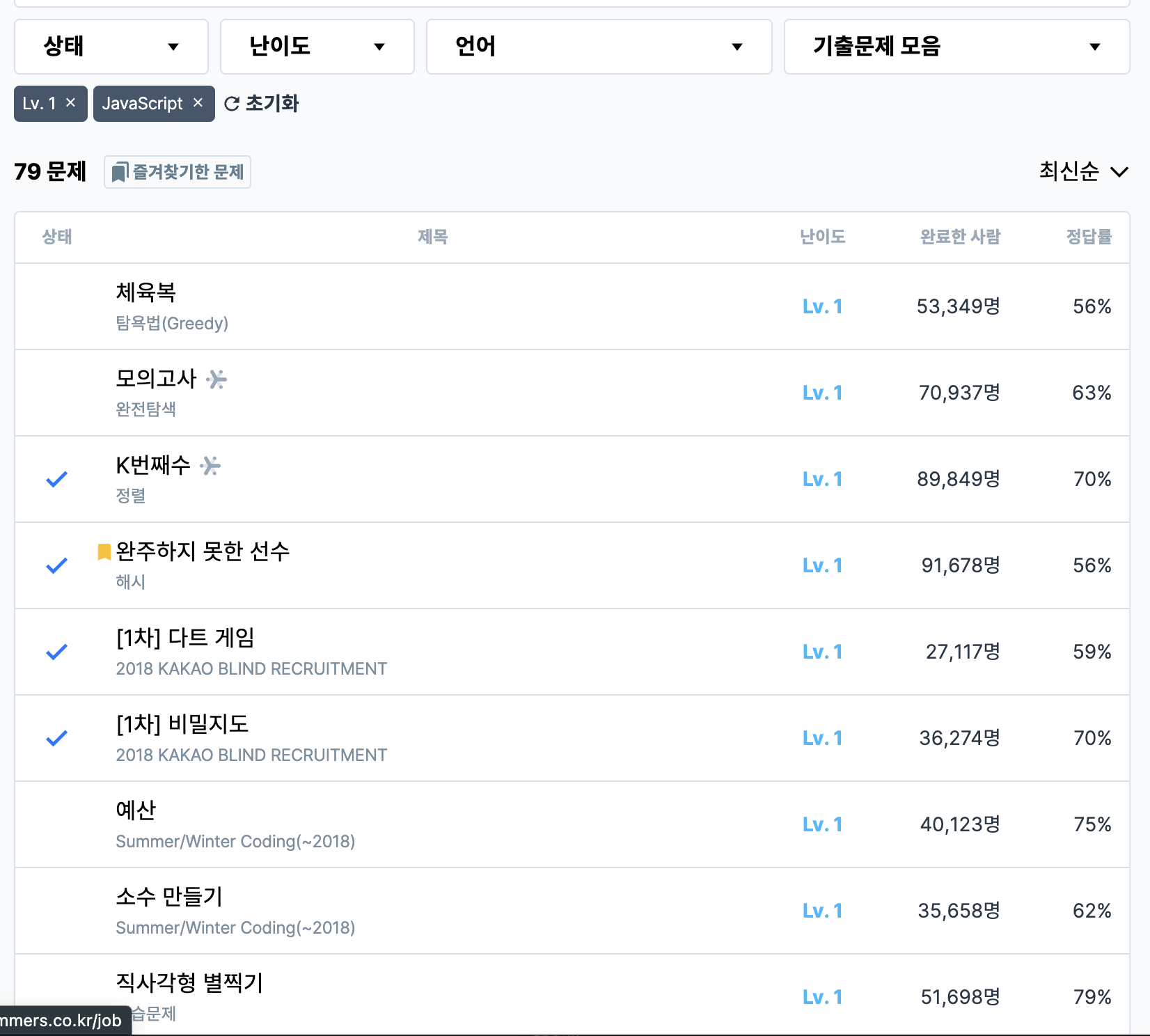
Task: Reset filters with 초기화
Action: point(262,104)
